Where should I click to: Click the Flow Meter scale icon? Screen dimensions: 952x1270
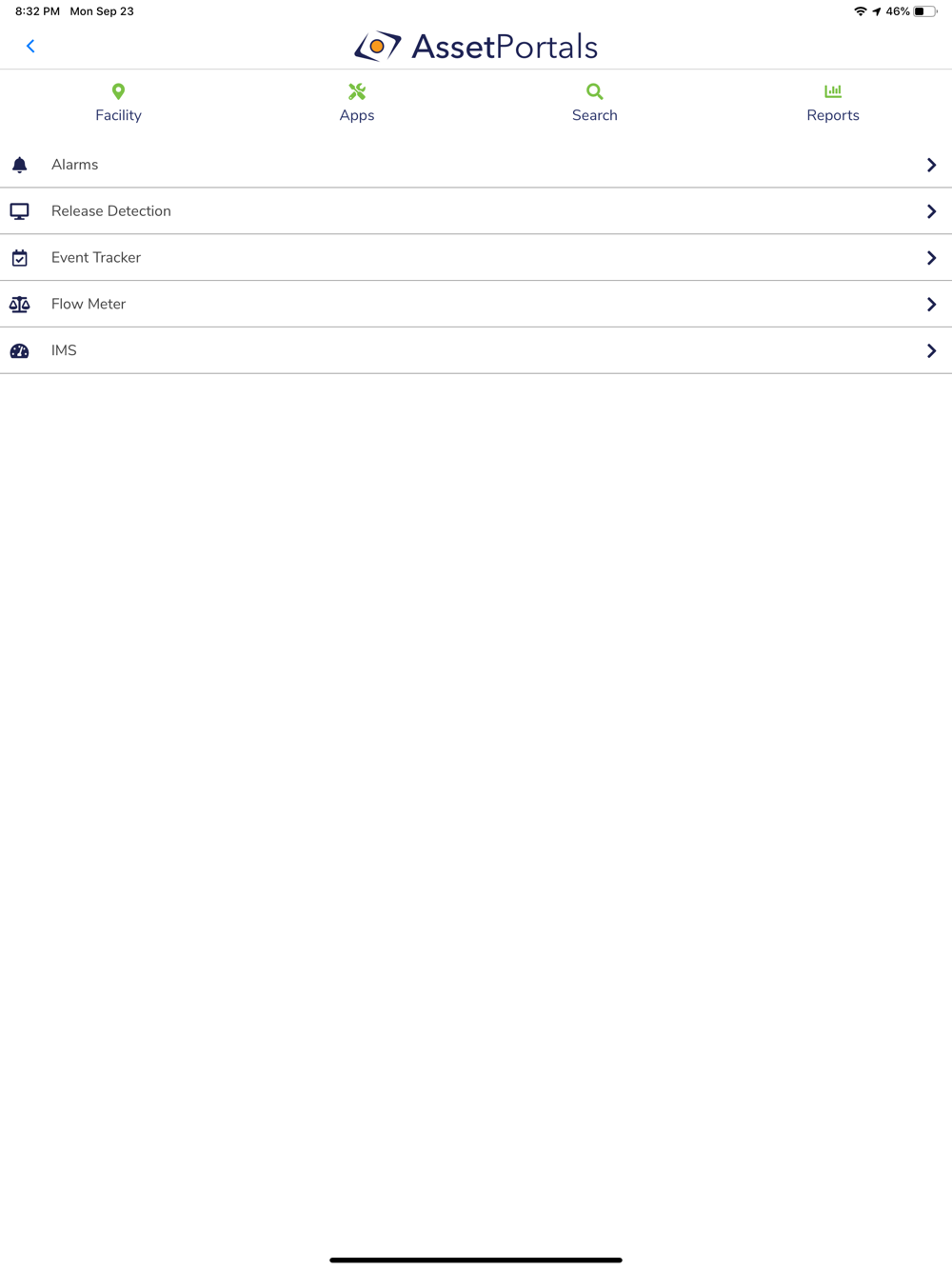(19, 305)
